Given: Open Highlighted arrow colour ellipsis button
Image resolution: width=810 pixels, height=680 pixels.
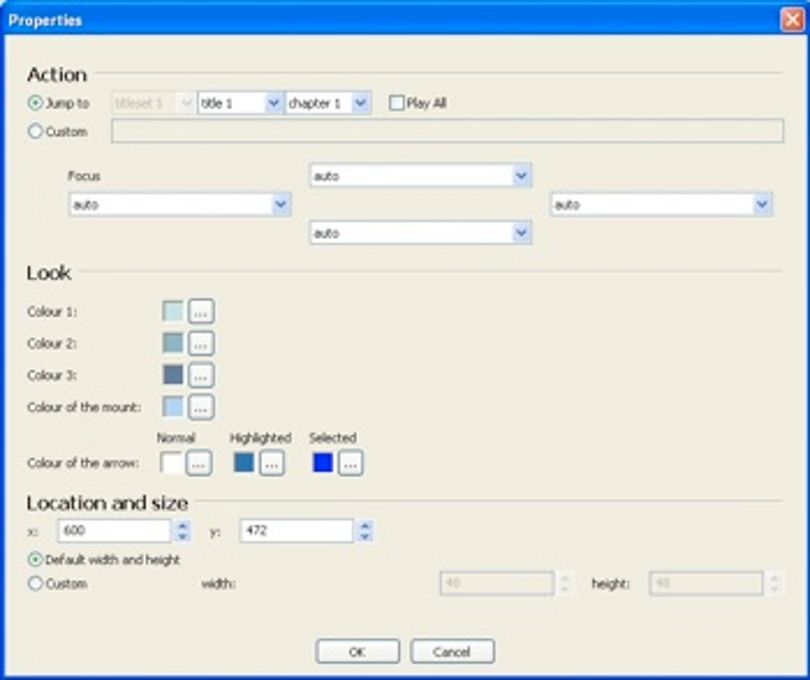Looking at the screenshot, I should (272, 463).
